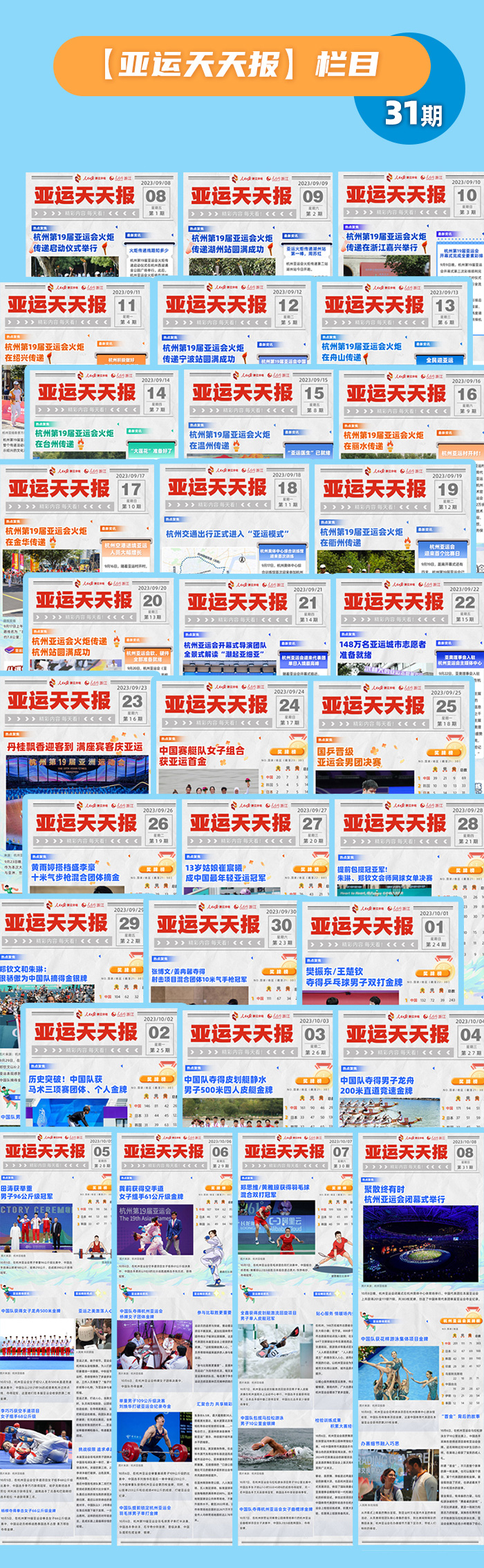Screen dimensions: 484x1568
Task: Open the issue card dated 15
Action: (x=257, y=414)
